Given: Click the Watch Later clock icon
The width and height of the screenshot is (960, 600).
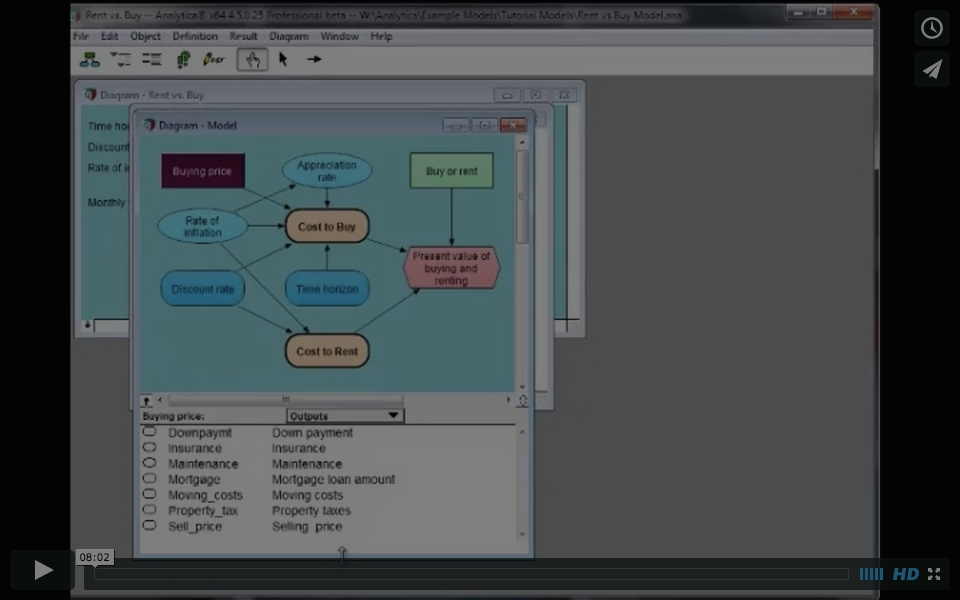Looking at the screenshot, I should click(x=931, y=28).
